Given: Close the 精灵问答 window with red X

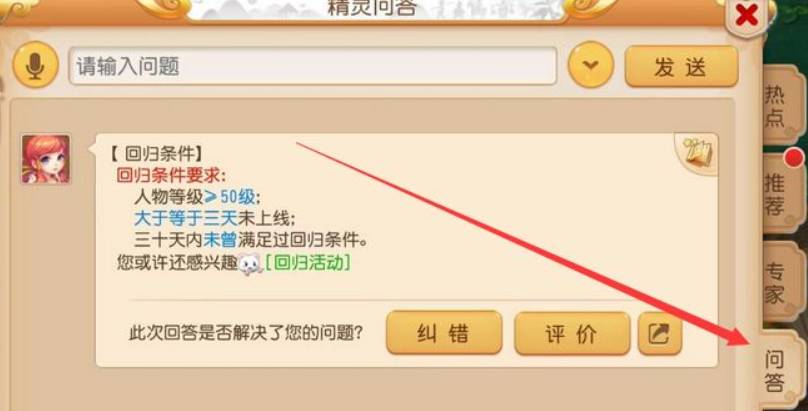Looking at the screenshot, I should [x=746, y=15].
